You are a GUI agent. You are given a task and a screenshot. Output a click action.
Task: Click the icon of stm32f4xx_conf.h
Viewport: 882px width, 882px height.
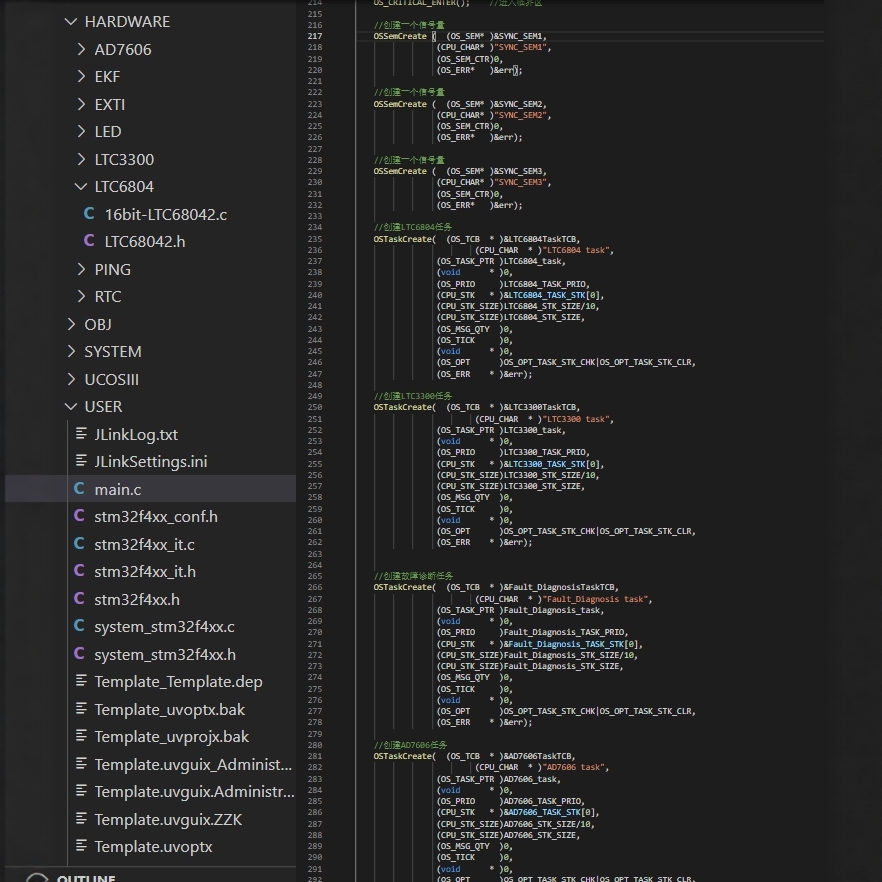pyautogui.click(x=79, y=517)
